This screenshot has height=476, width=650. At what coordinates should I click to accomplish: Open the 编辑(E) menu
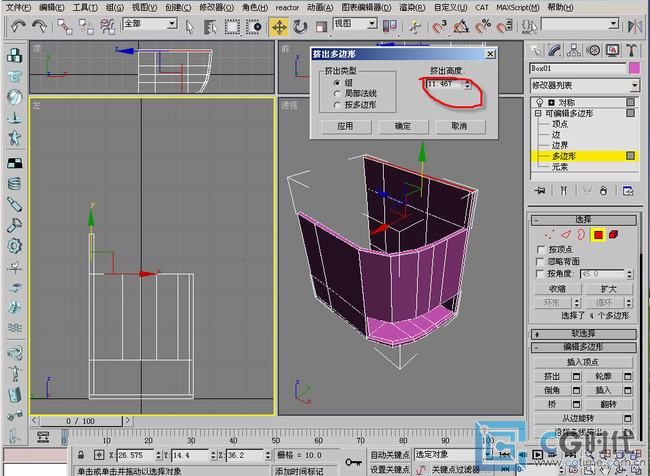[x=52, y=7]
